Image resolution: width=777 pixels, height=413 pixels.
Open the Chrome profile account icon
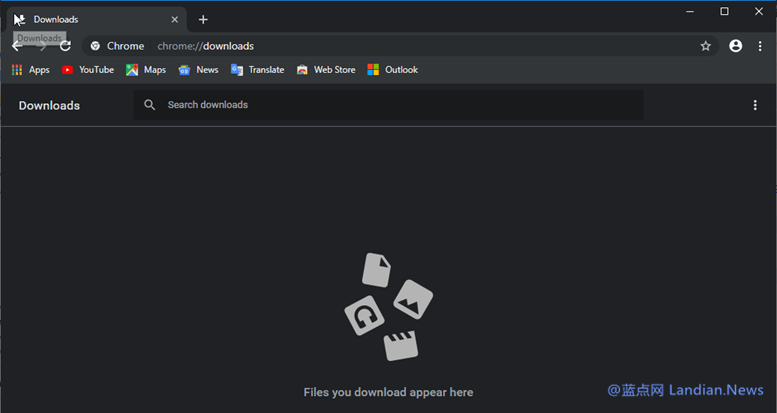[x=736, y=46]
